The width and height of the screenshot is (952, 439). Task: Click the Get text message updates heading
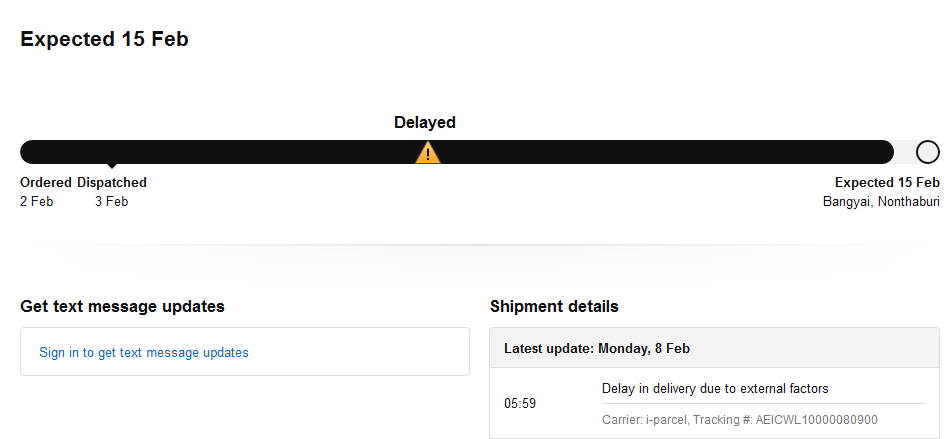[122, 307]
